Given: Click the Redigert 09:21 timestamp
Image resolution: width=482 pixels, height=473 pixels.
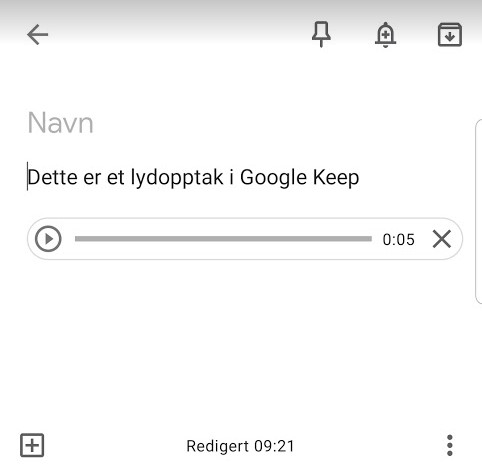Looking at the screenshot, I should 240,446.
